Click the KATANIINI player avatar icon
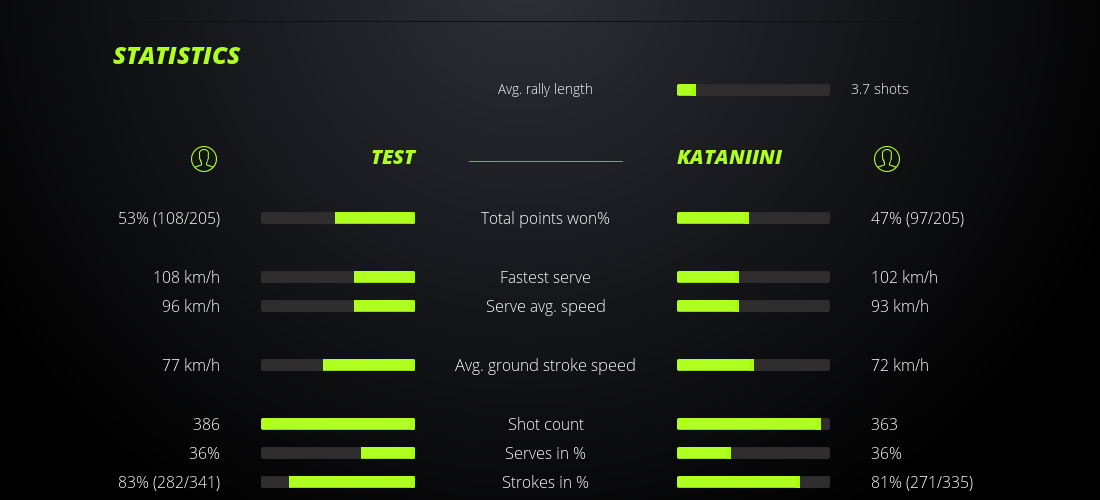Image resolution: width=1100 pixels, height=500 pixels. 886,158
